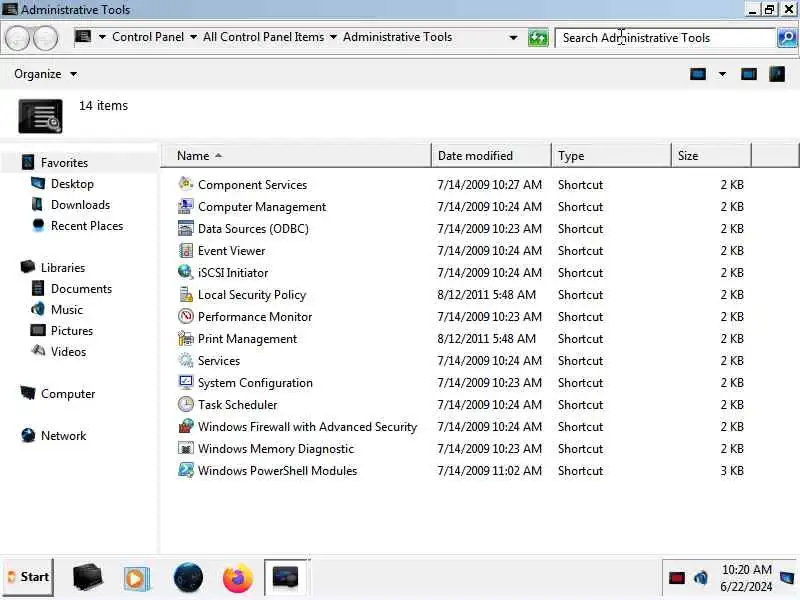Screen dimensions: 800x600
Task: Open Downloads in the navigation pane
Action: tap(80, 205)
